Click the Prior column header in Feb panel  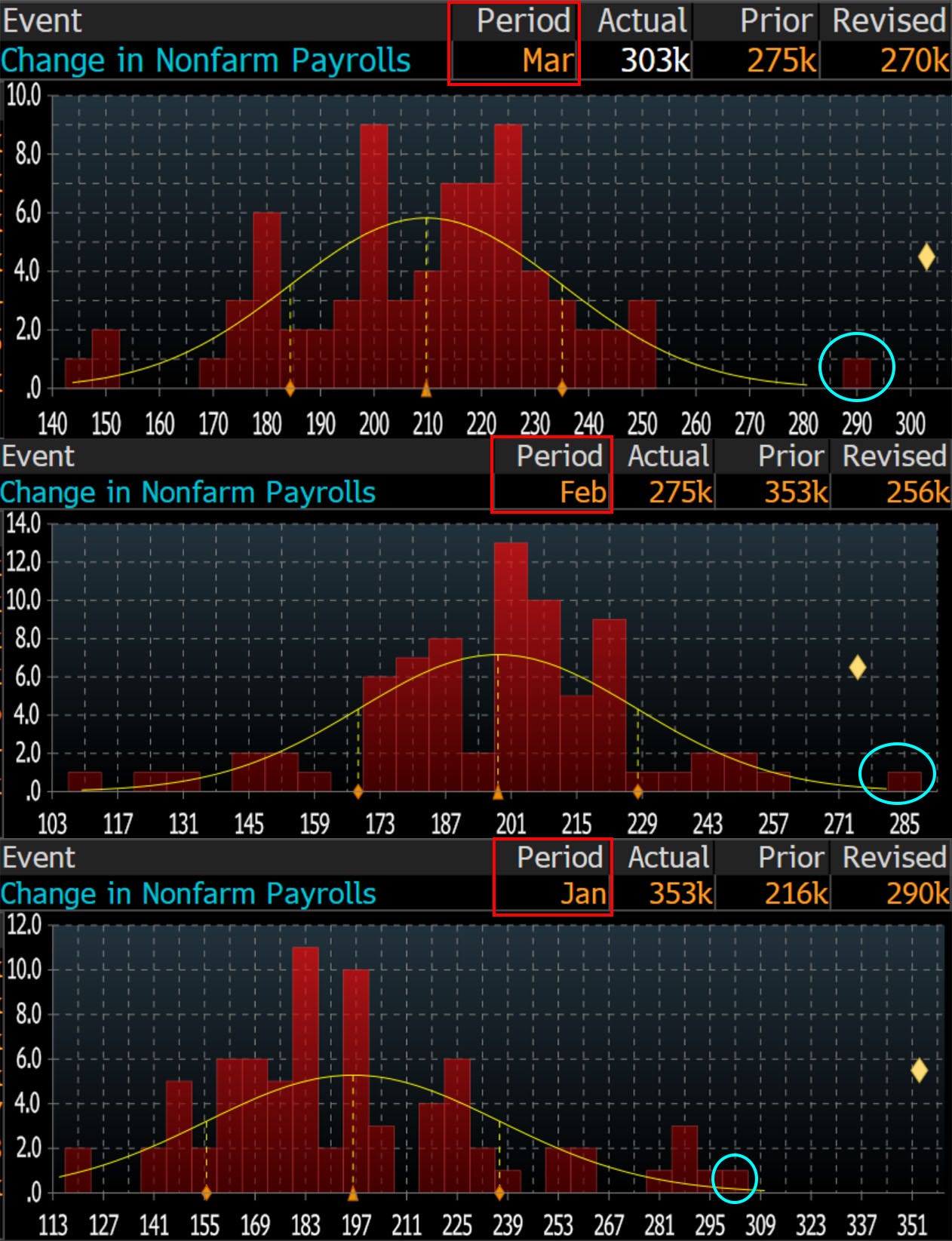[x=792, y=456]
